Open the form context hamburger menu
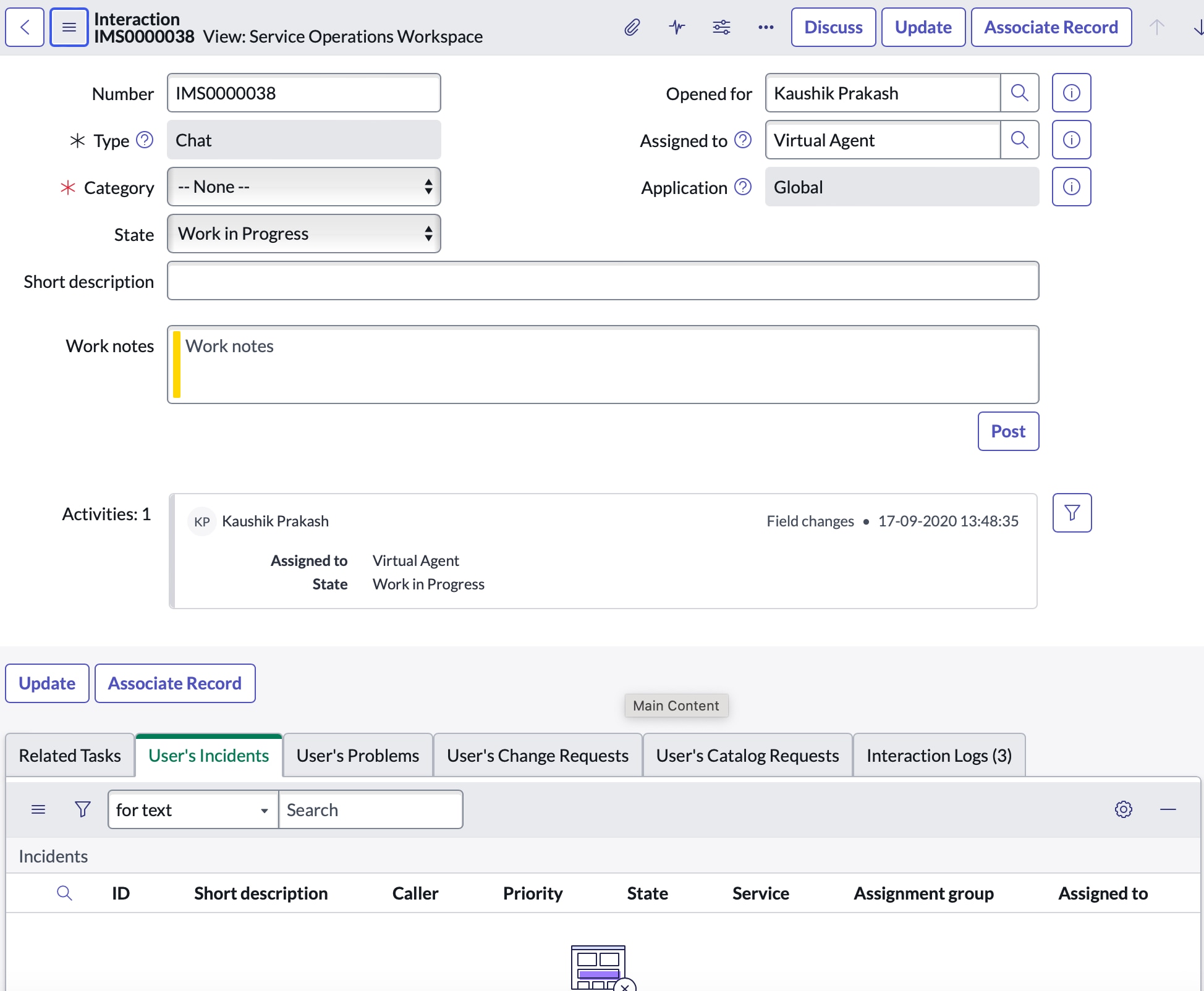 (x=69, y=27)
